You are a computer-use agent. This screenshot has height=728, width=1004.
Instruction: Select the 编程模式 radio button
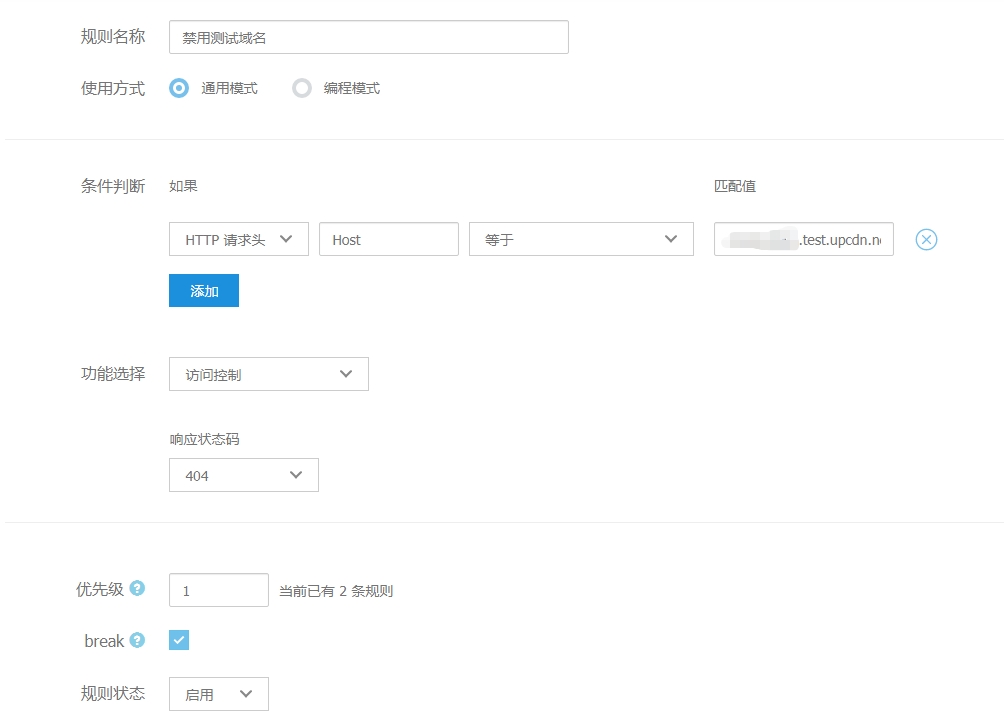pyautogui.click(x=301, y=88)
